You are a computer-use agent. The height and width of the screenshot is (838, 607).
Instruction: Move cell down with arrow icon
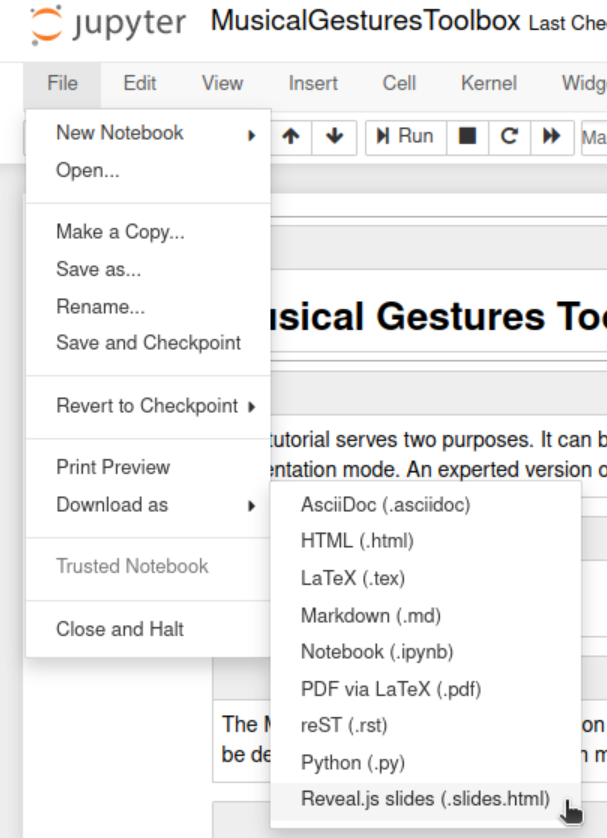tap(334, 136)
